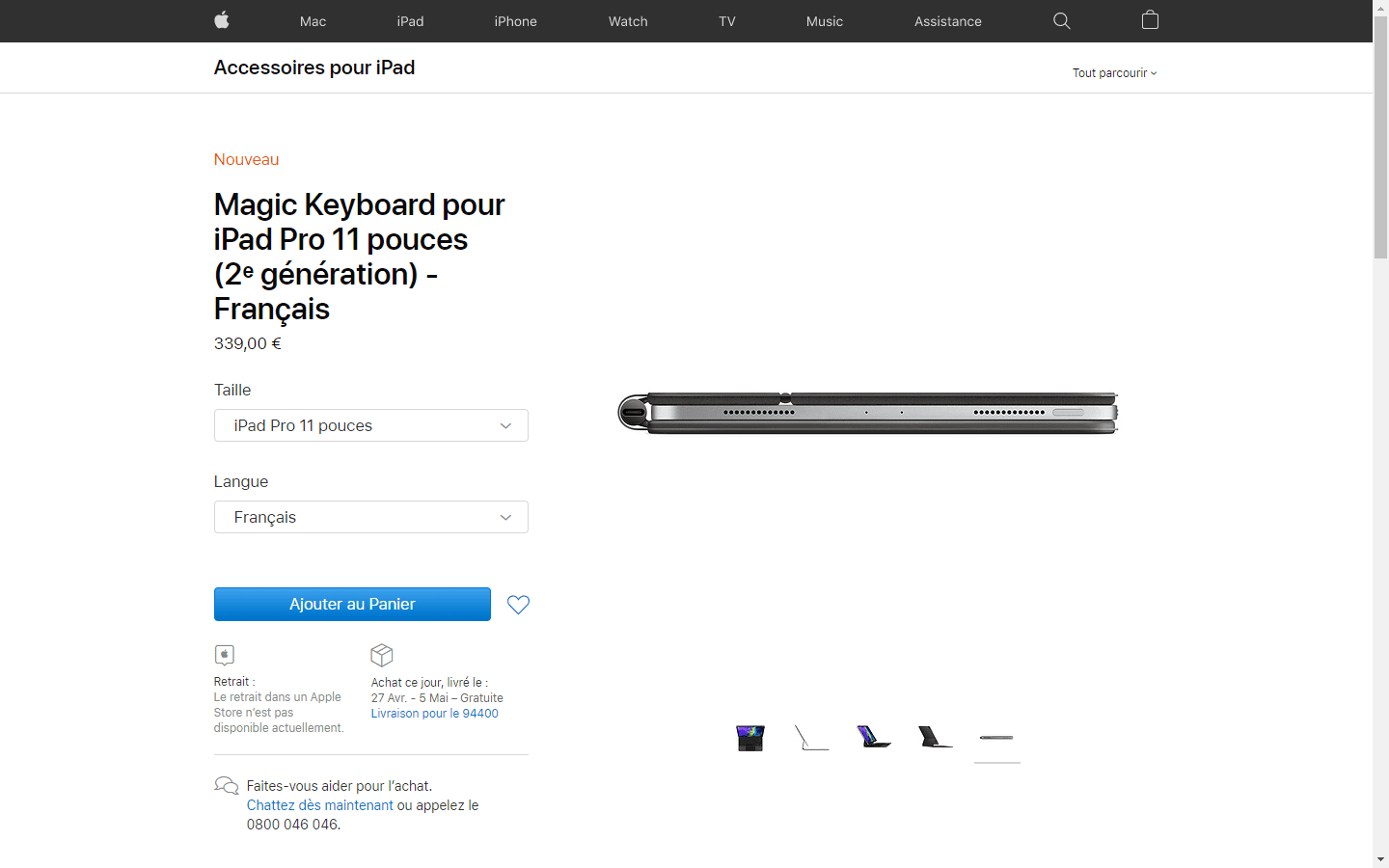Open the search magnifier icon
Viewport: 1389px width, 868px height.
click(x=1062, y=21)
